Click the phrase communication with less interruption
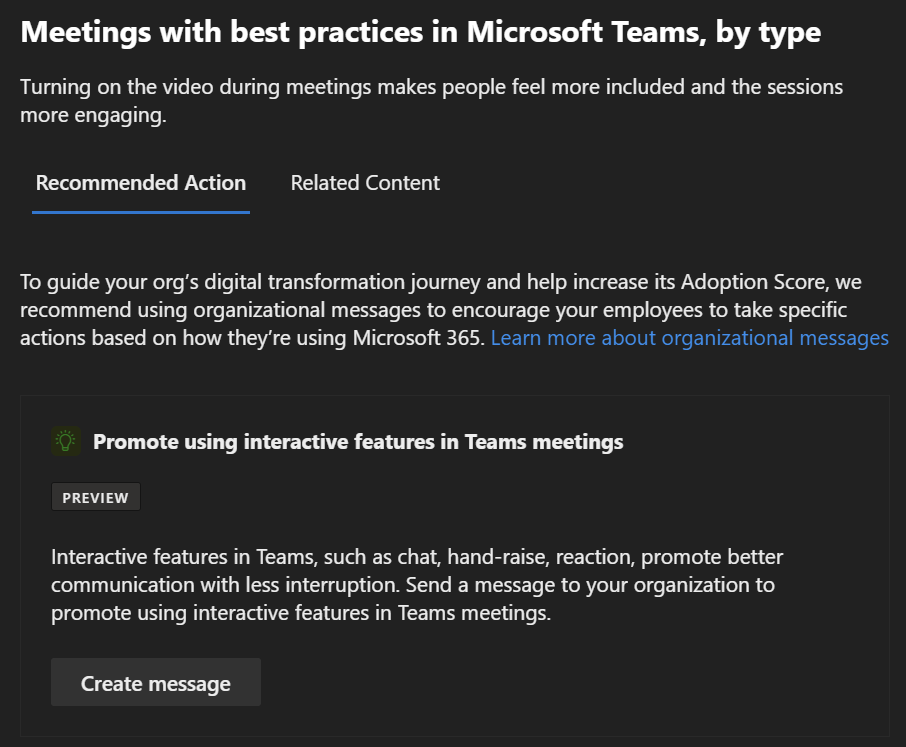The width and height of the screenshot is (906, 747). [x=225, y=585]
